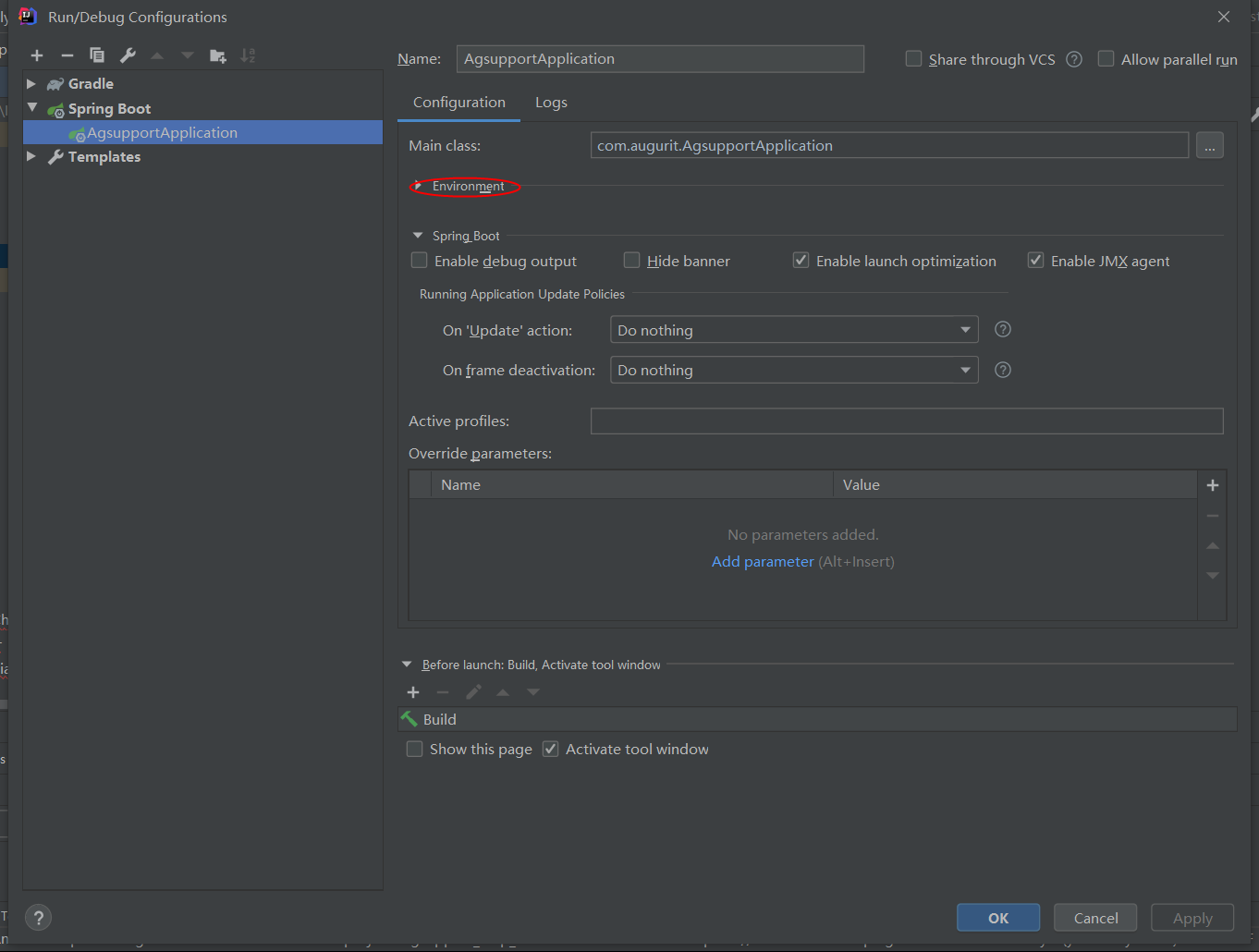Sort configurations alphabetically
Screen dimensions: 1259x952
point(248,55)
